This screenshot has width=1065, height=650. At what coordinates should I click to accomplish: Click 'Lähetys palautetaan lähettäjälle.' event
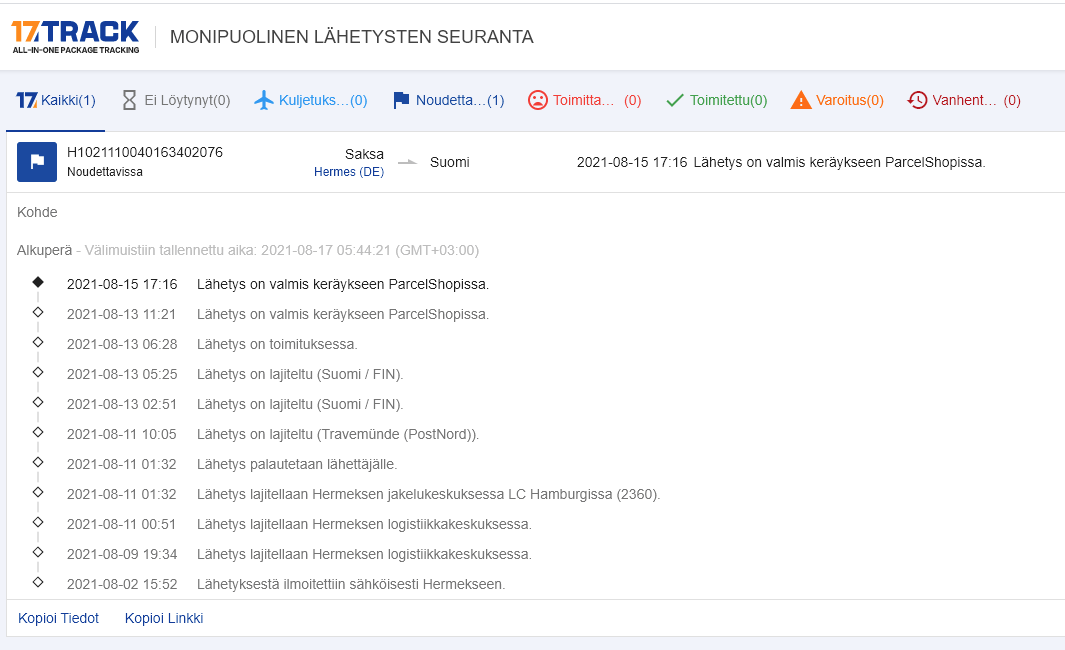pyautogui.click(x=297, y=465)
